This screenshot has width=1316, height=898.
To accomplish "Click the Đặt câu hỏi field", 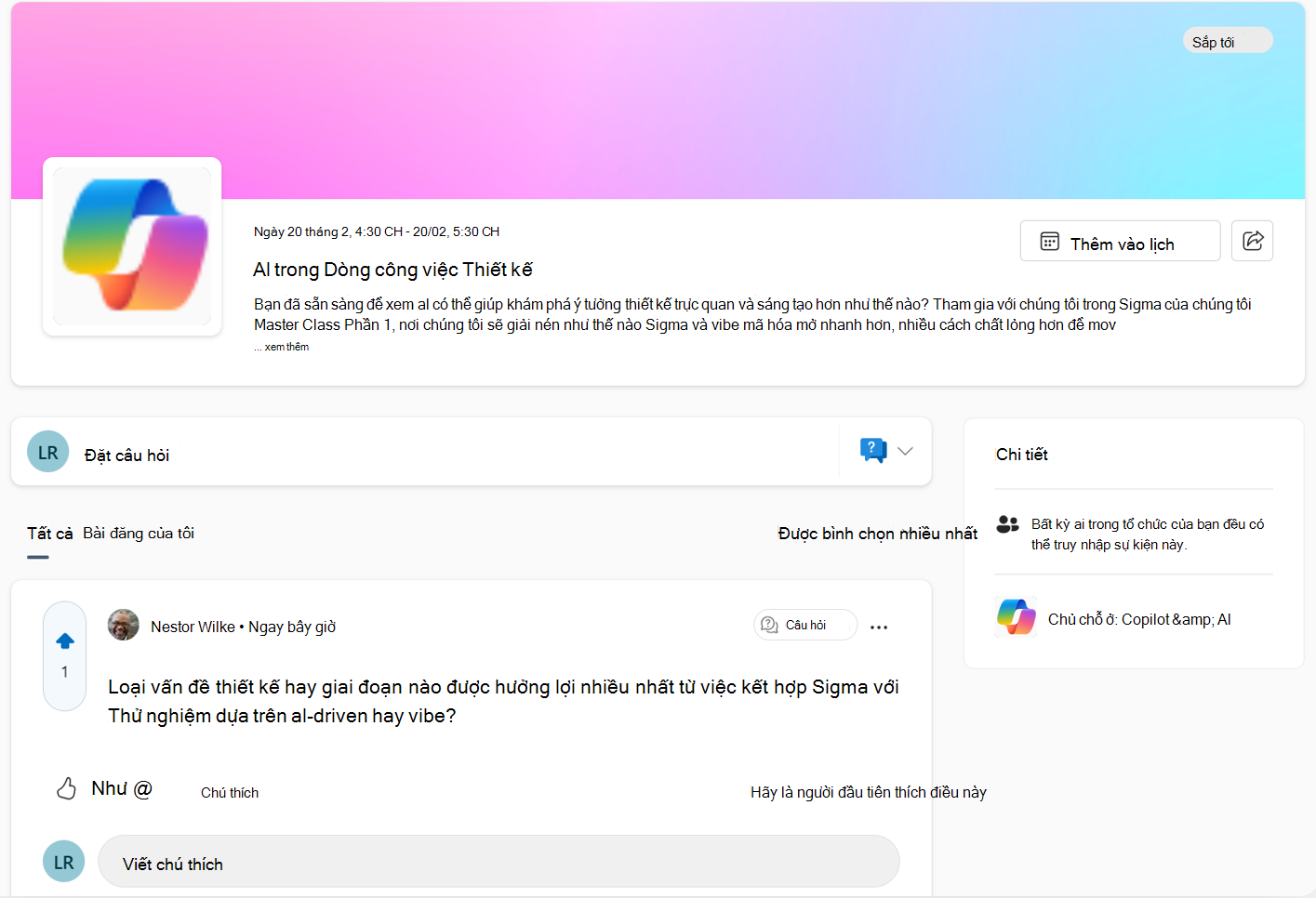I will pos(460,455).
